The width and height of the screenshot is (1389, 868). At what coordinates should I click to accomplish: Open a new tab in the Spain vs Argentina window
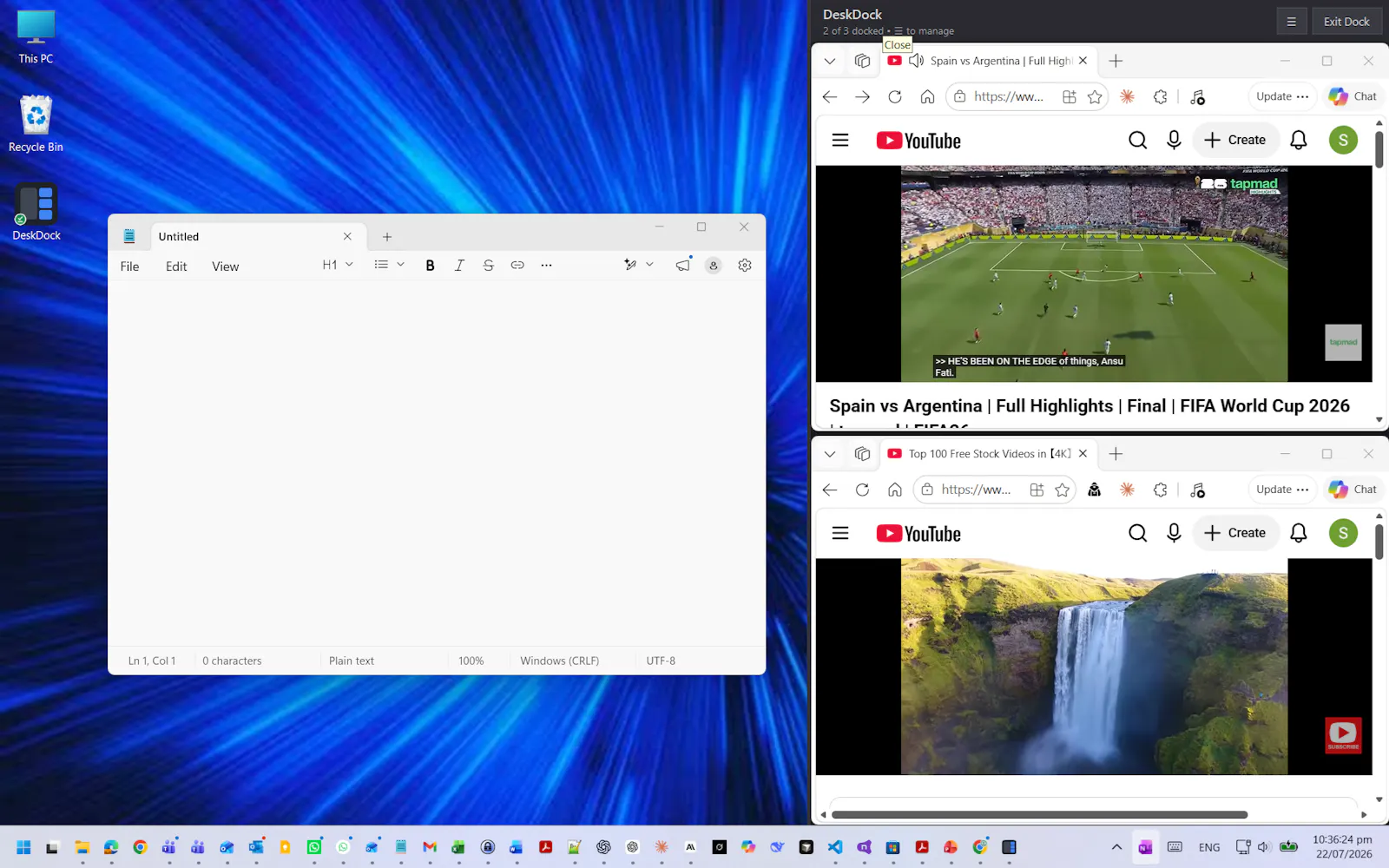click(x=1116, y=61)
